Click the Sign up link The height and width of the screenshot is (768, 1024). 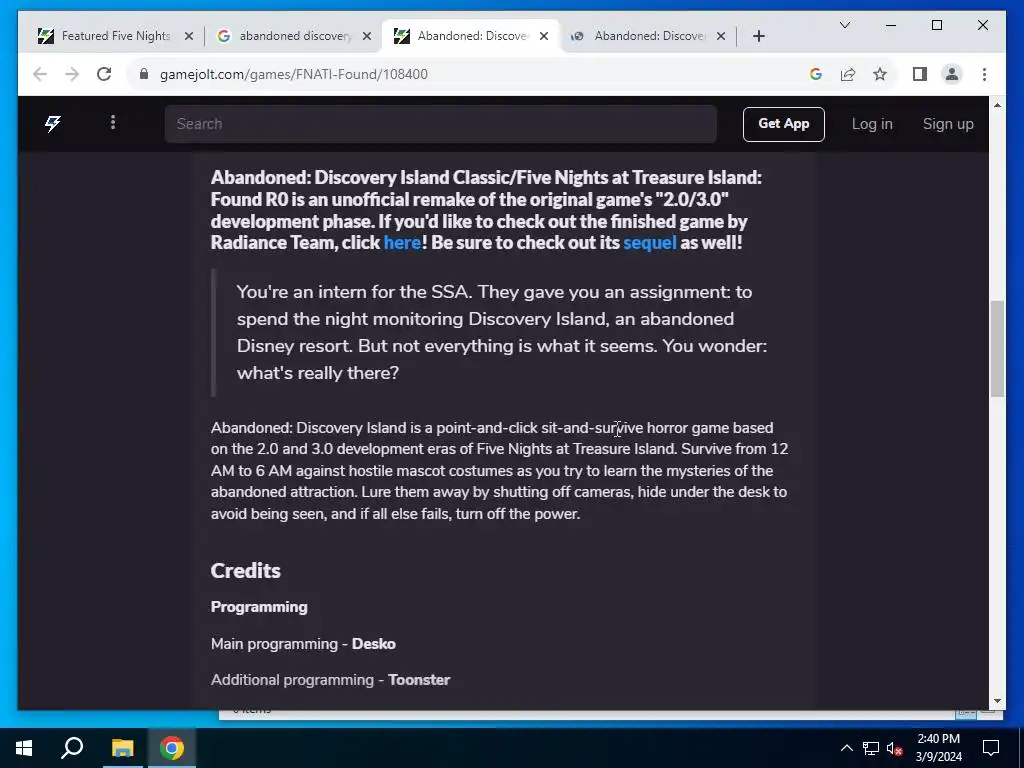[948, 124]
